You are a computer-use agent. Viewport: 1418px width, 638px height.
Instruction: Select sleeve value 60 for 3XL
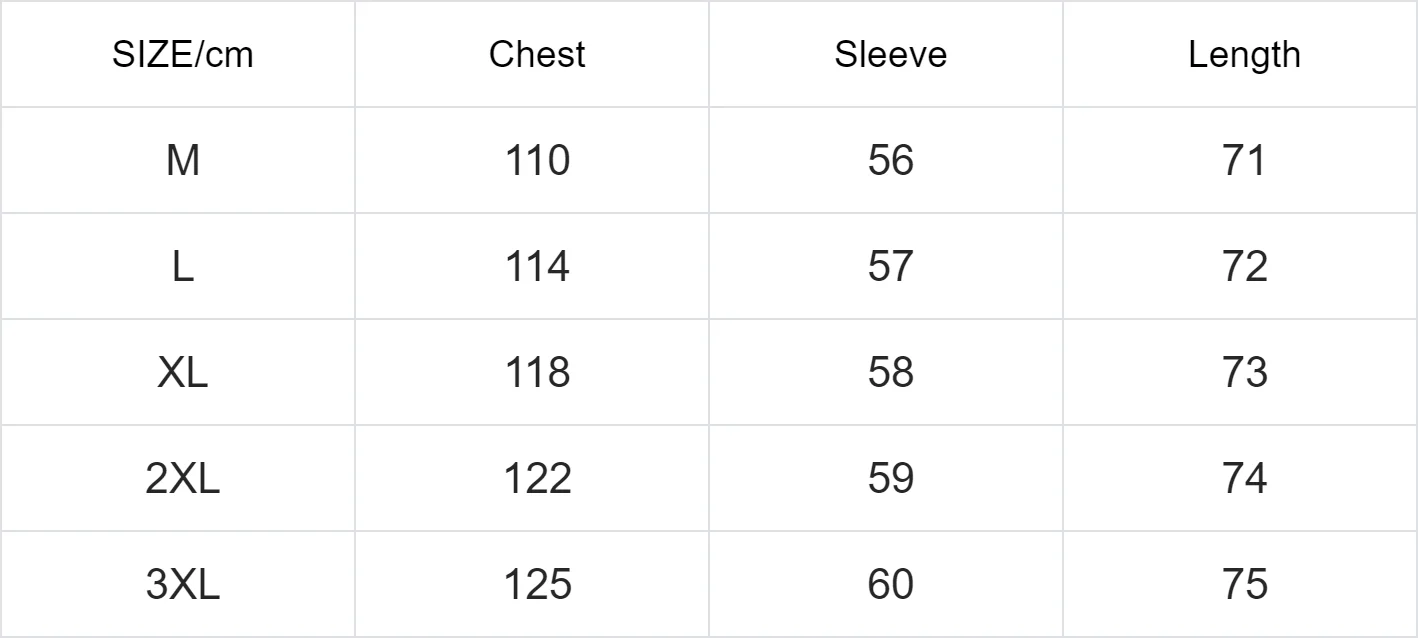[x=891, y=584]
